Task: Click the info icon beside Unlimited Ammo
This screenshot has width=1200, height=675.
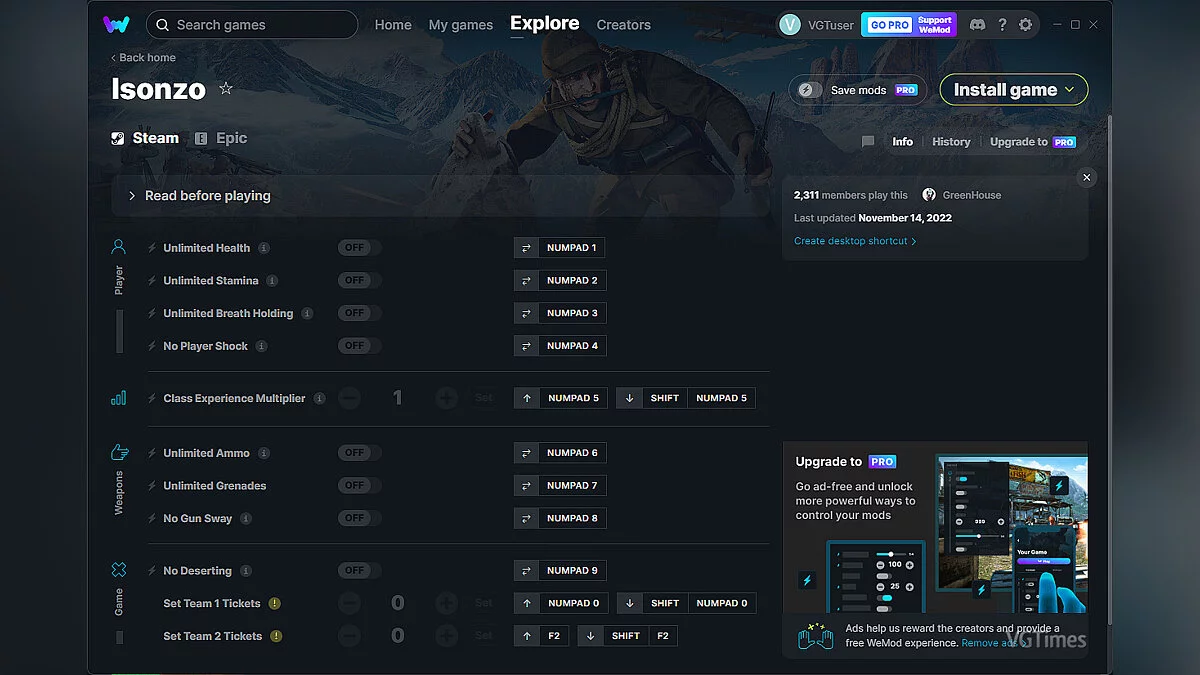Action: pyautogui.click(x=264, y=453)
